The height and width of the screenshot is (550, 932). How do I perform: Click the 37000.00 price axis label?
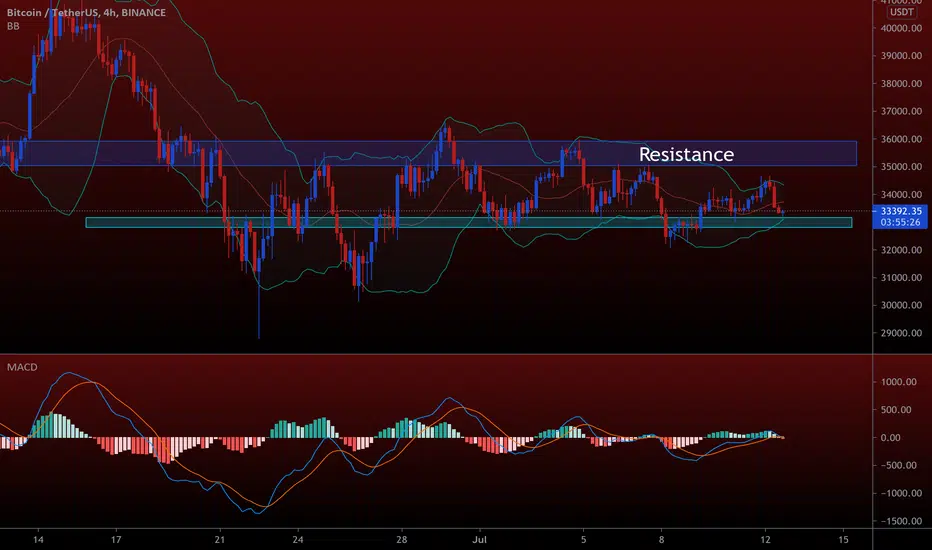pyautogui.click(x=901, y=111)
